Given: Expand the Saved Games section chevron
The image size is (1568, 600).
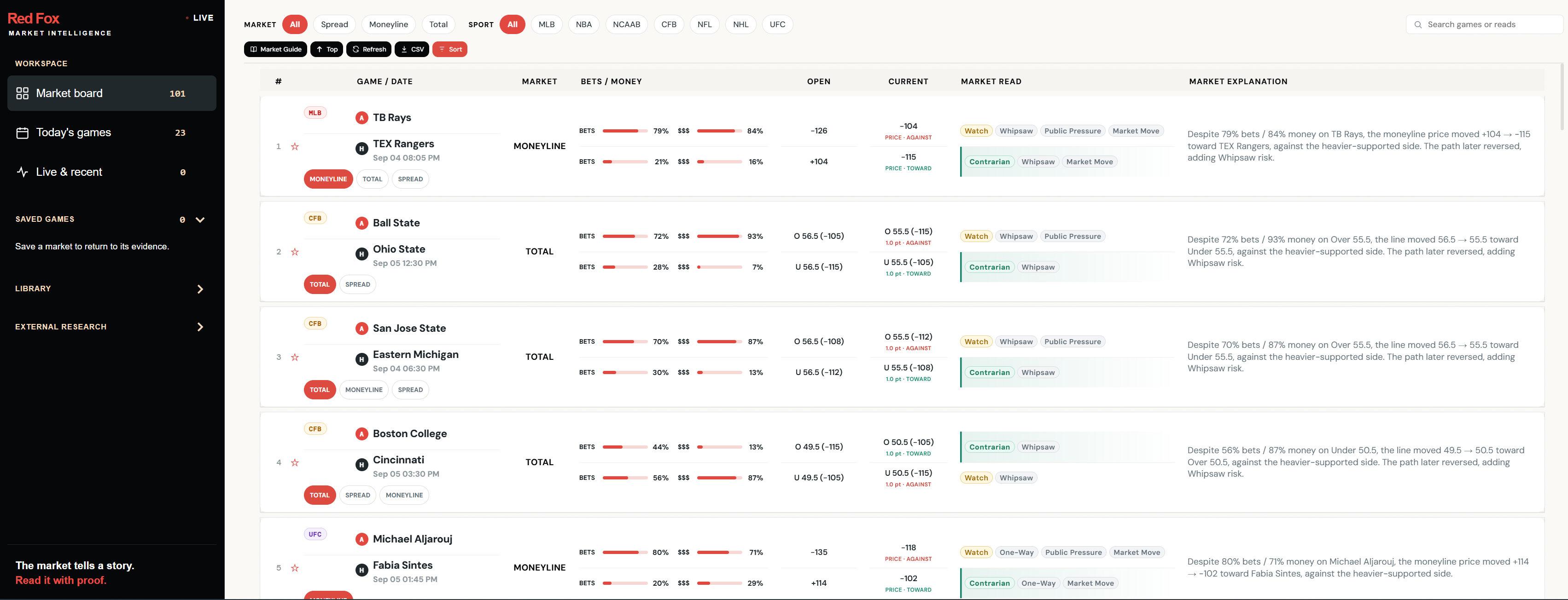Looking at the screenshot, I should tap(200, 219).
